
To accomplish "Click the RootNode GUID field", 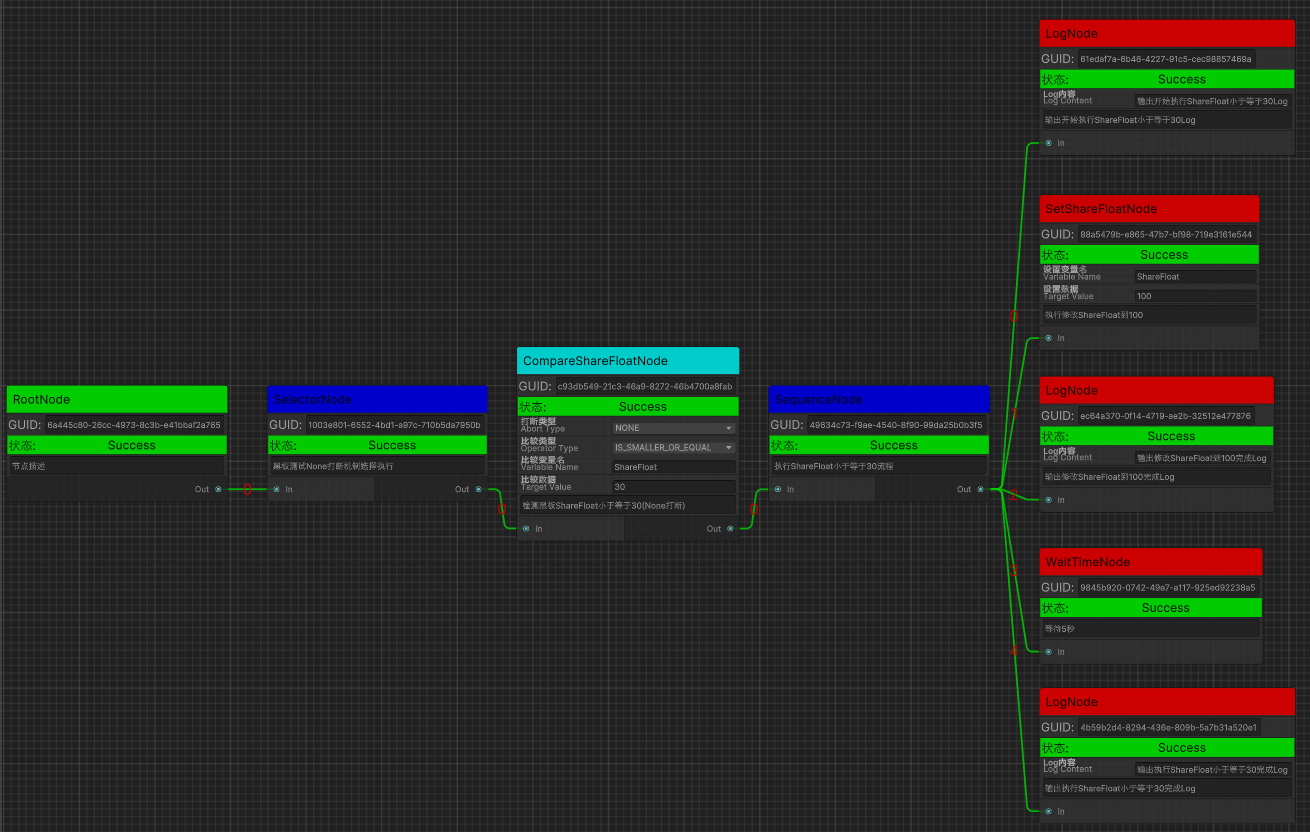I will [134, 425].
